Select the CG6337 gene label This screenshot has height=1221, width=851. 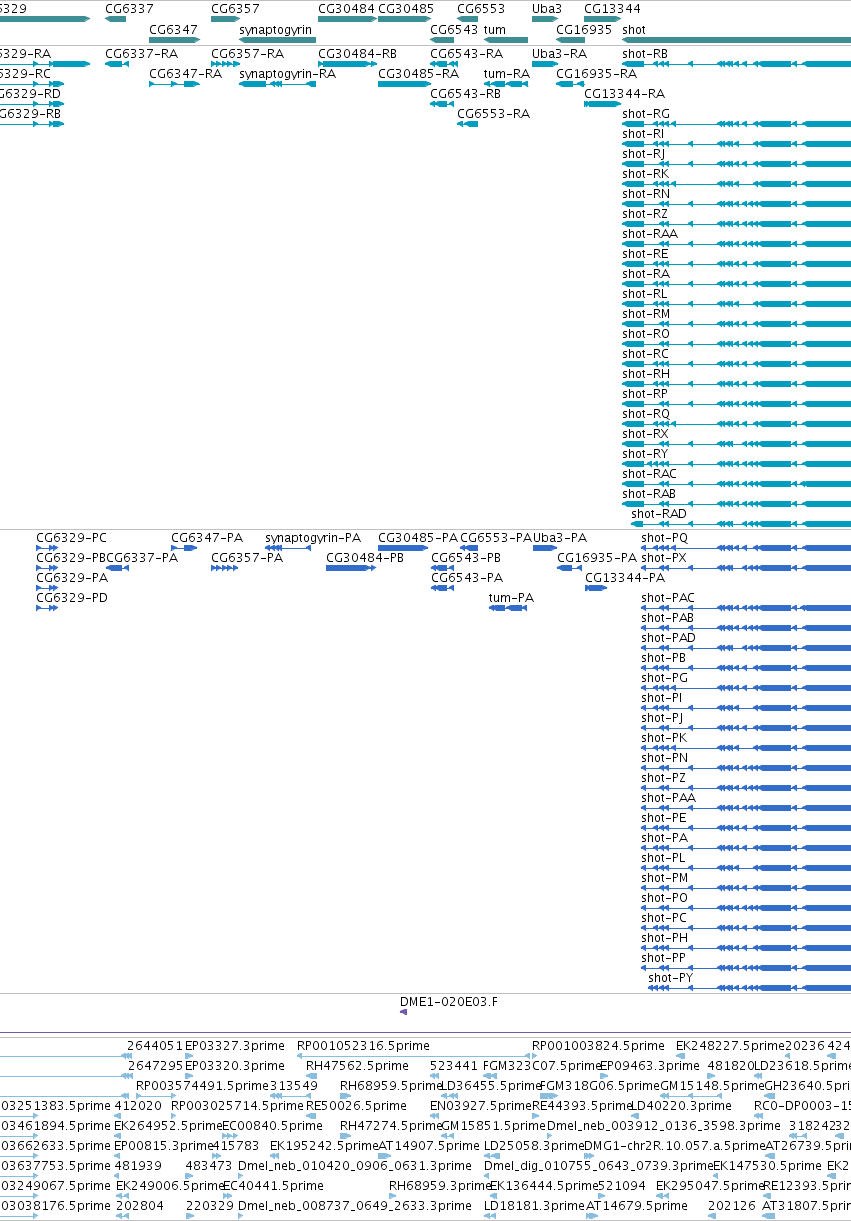129,9
